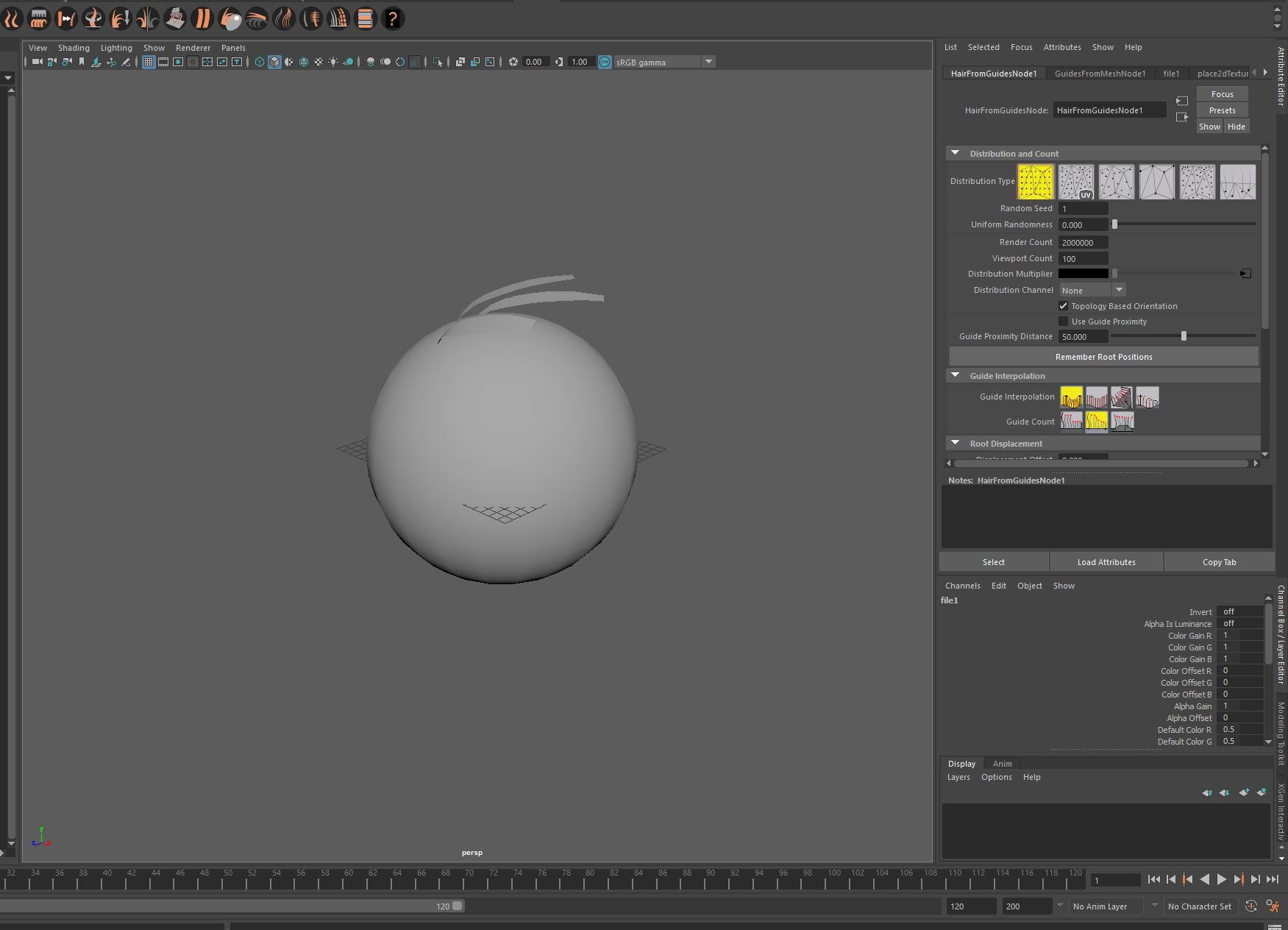Collapse the Distribution and Count section
The image size is (1288, 930).
tap(955, 153)
